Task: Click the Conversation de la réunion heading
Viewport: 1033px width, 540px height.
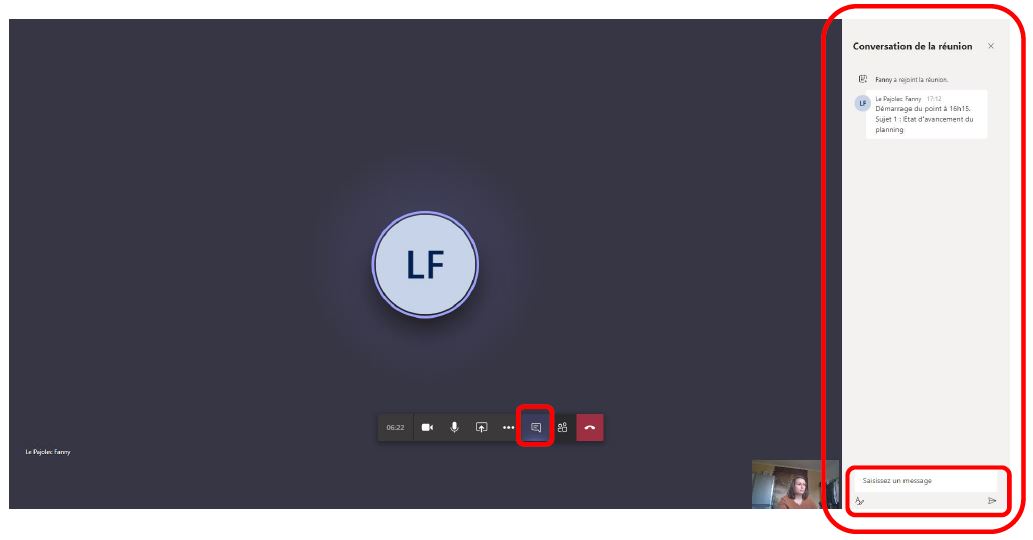Action: (912, 46)
